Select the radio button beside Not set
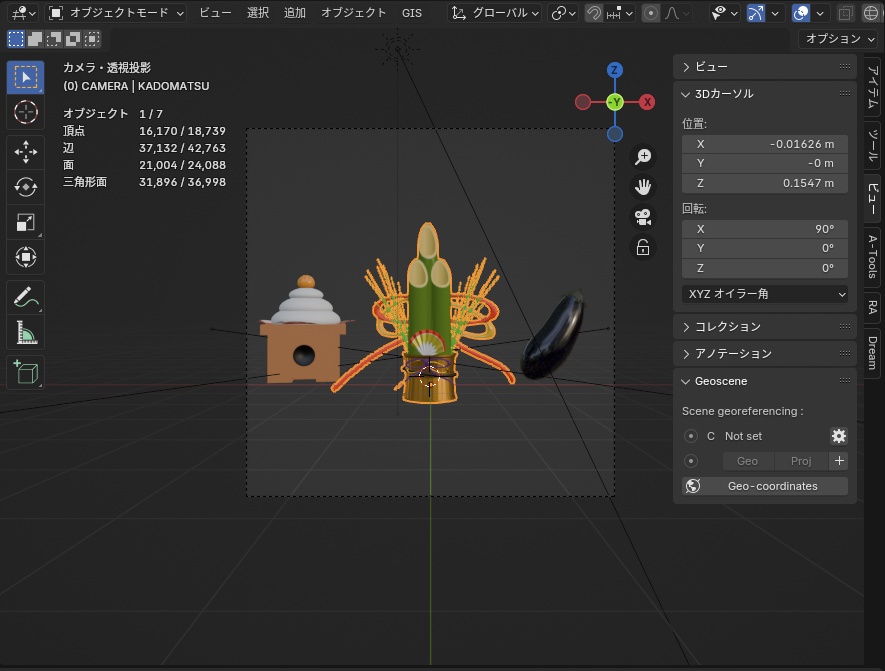Screen dimensions: 885x671 coord(691,436)
